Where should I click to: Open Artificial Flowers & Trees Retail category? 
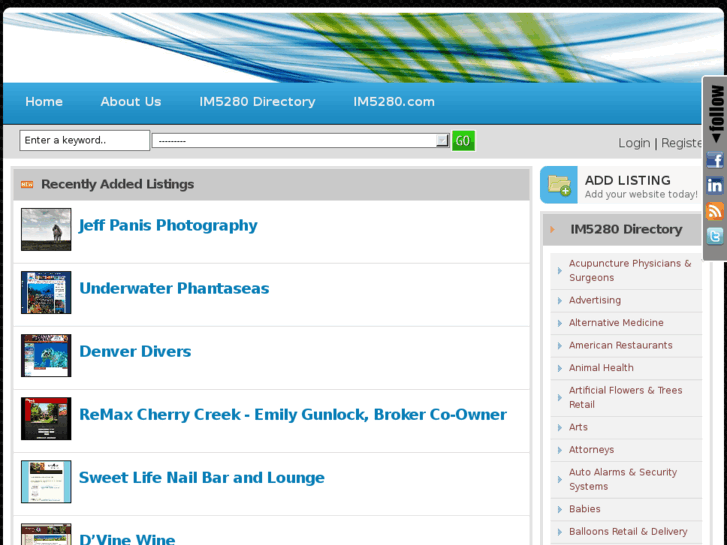click(x=625, y=398)
